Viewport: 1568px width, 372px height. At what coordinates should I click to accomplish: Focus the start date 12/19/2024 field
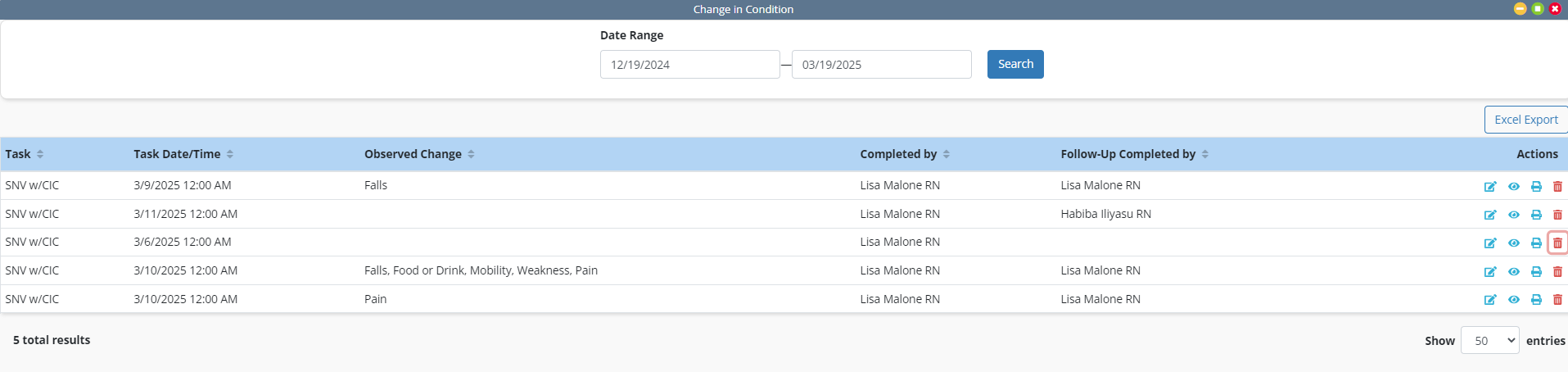(689, 65)
